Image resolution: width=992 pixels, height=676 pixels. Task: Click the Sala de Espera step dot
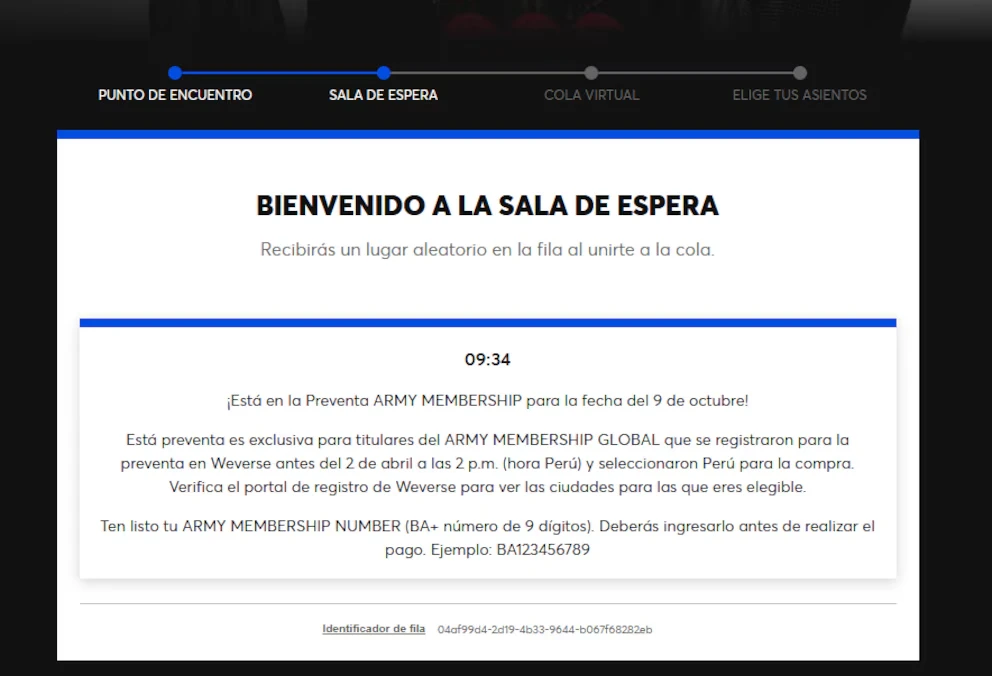point(383,73)
